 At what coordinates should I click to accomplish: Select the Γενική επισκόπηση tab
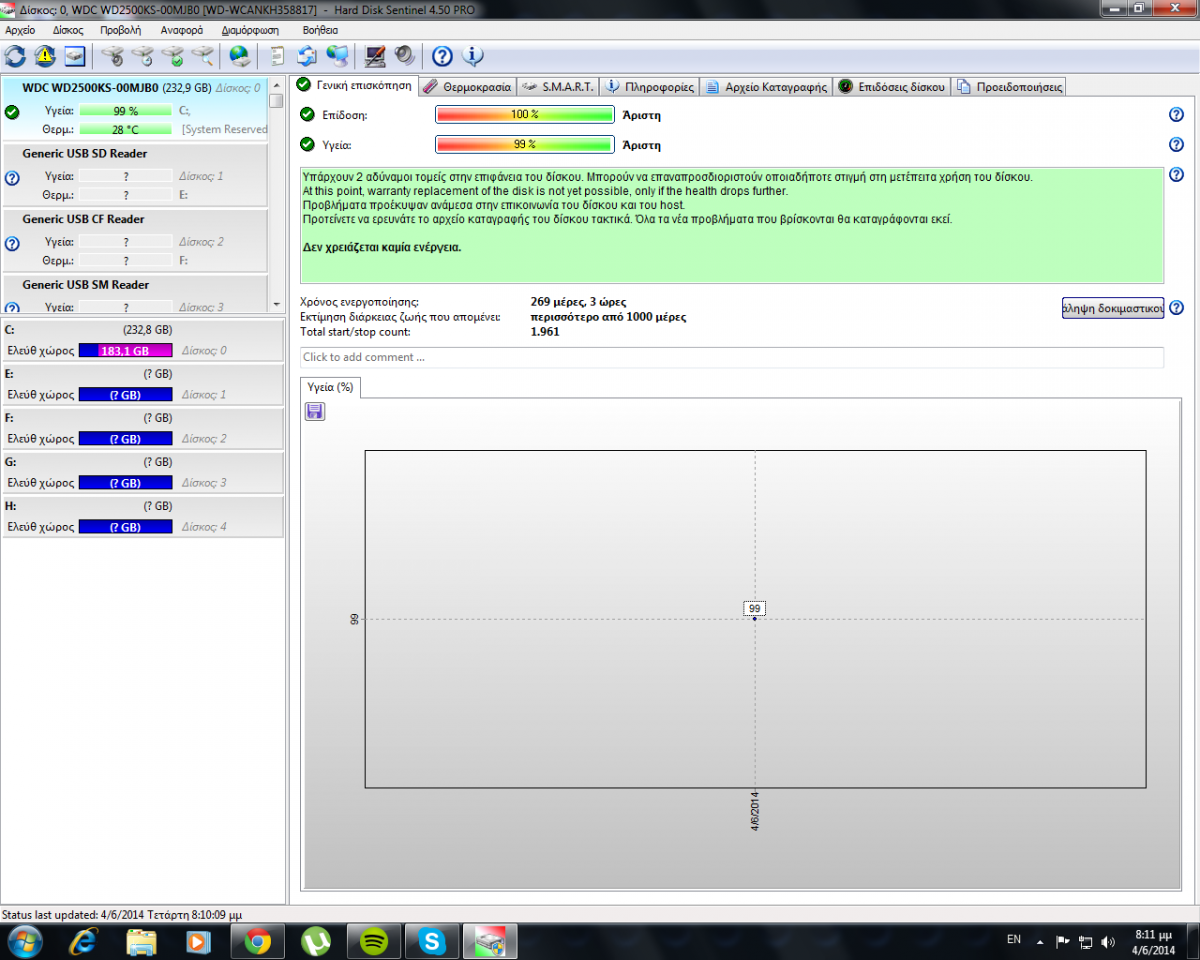(354, 86)
